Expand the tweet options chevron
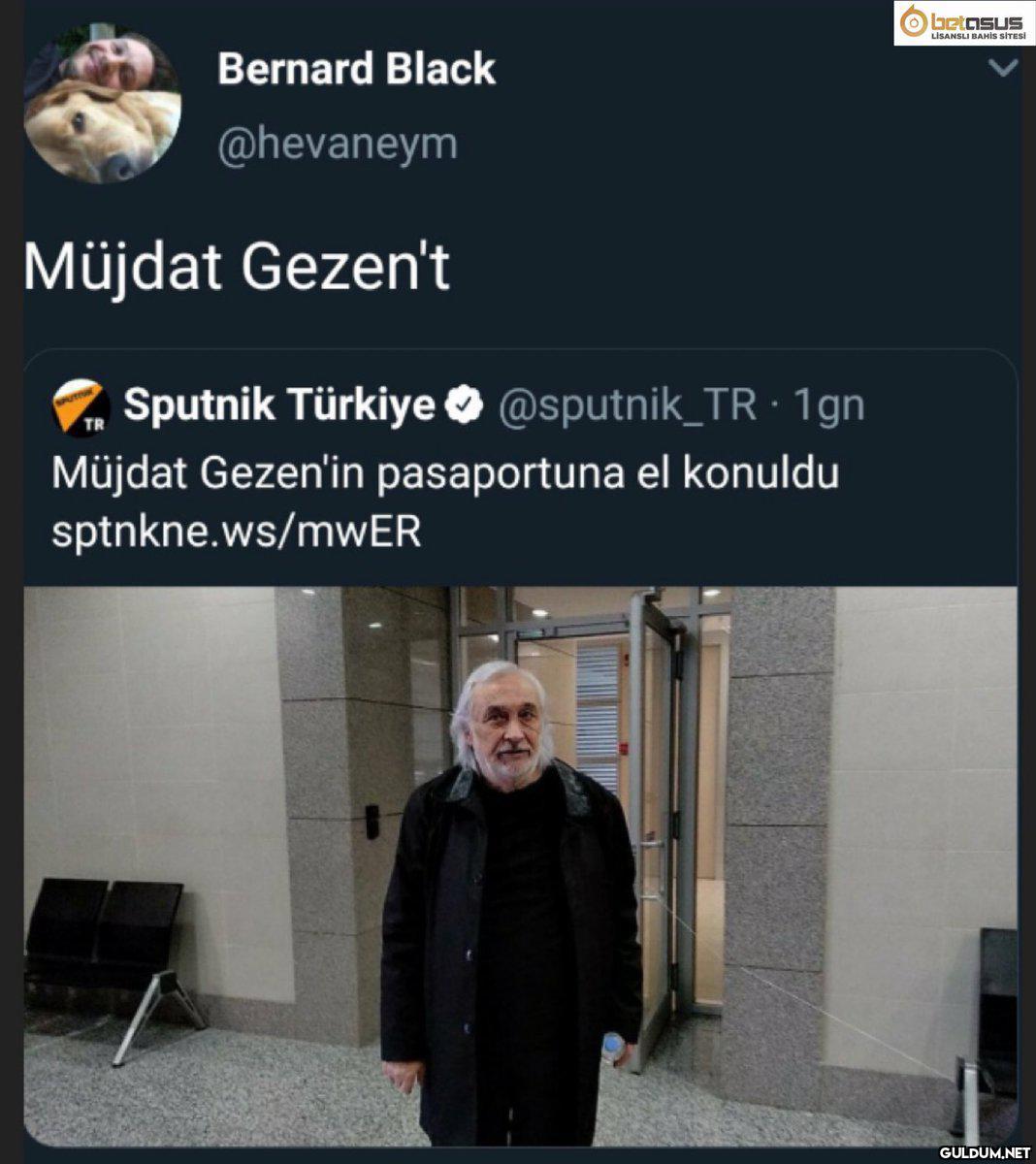The width and height of the screenshot is (1036, 1164). point(1002,68)
